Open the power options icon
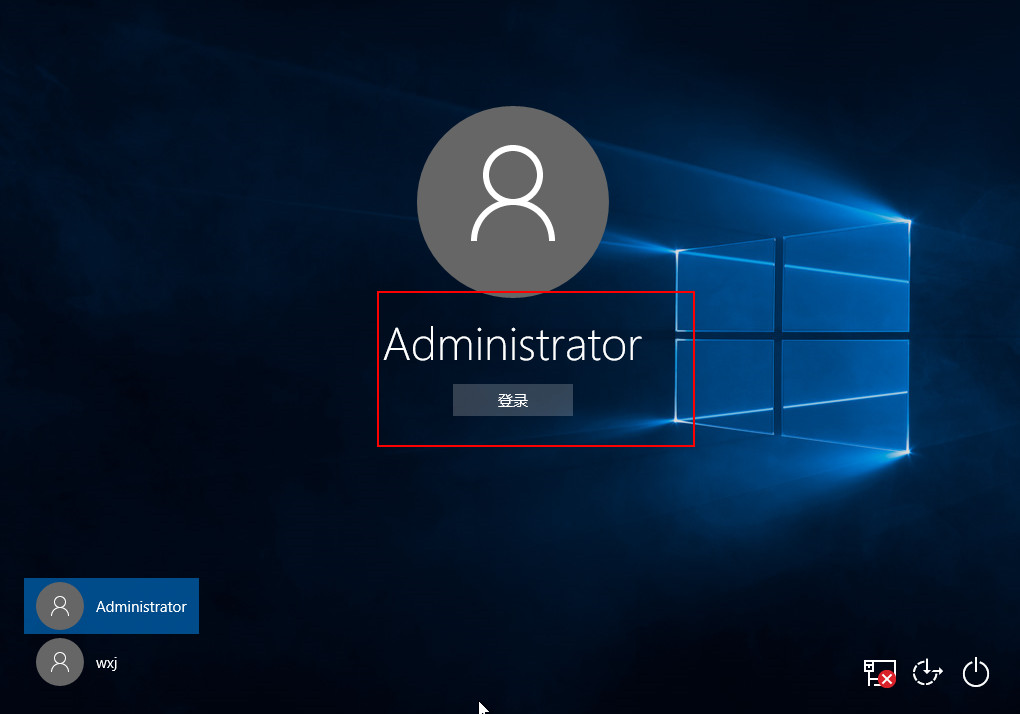Viewport: 1020px width, 714px height. (x=976, y=672)
